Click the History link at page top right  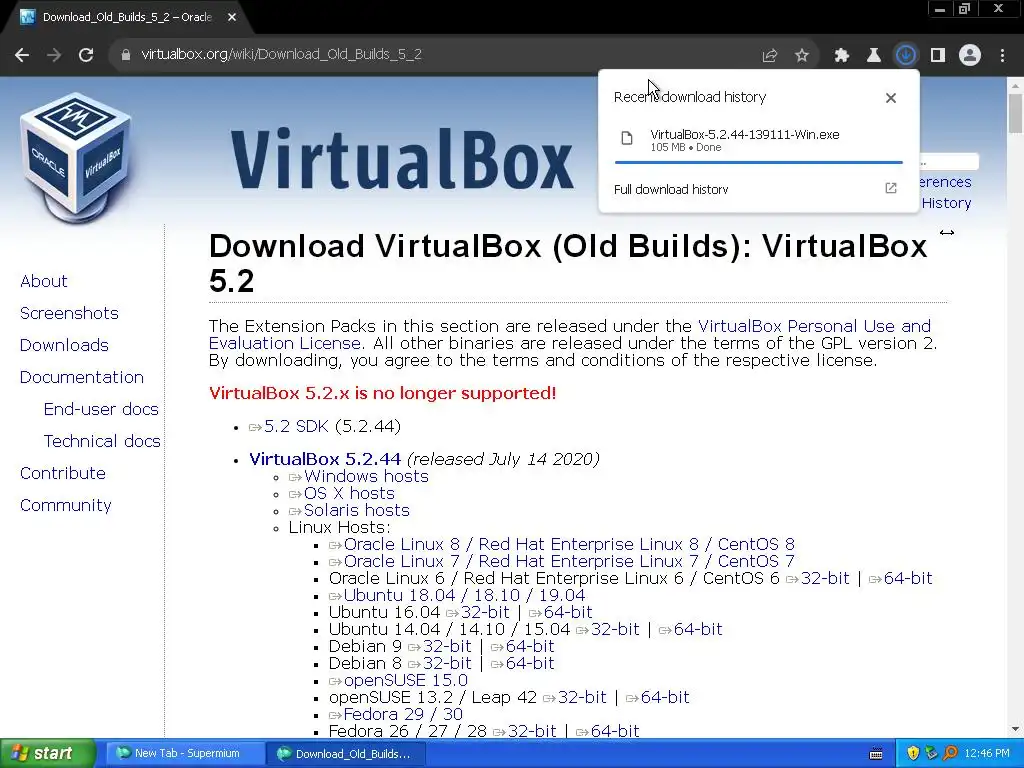[946, 203]
